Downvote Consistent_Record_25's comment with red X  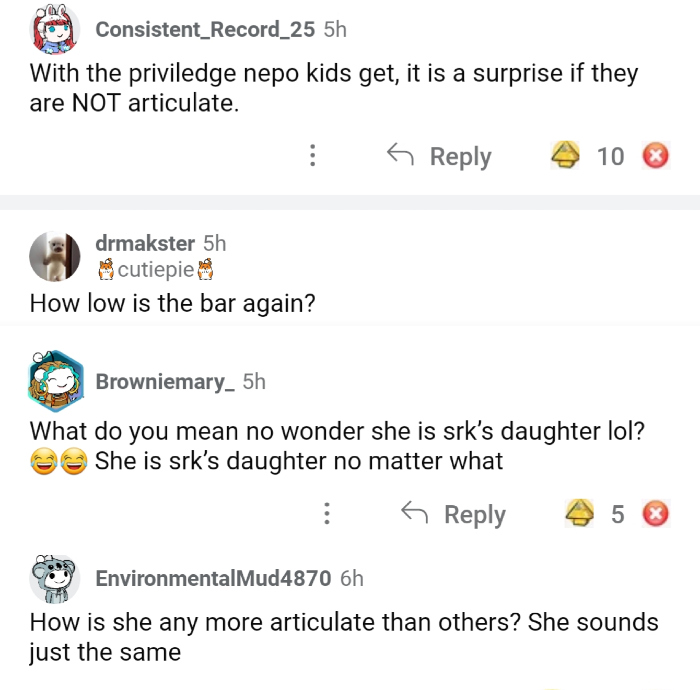(655, 156)
